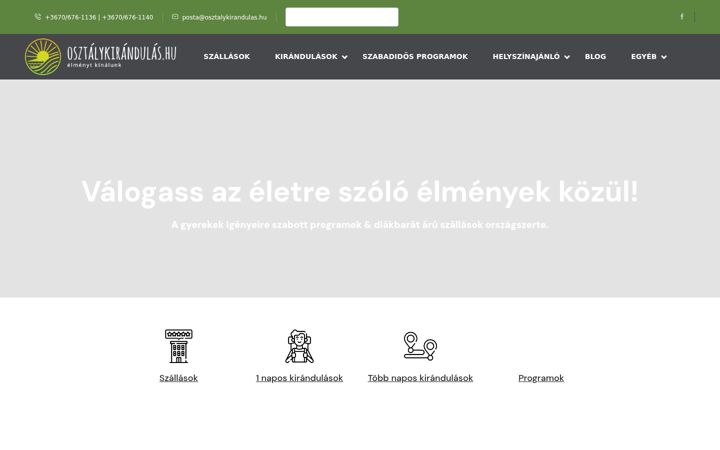Follow the 1 napos kirándulások link
The image size is (720, 450).
pyautogui.click(x=299, y=378)
